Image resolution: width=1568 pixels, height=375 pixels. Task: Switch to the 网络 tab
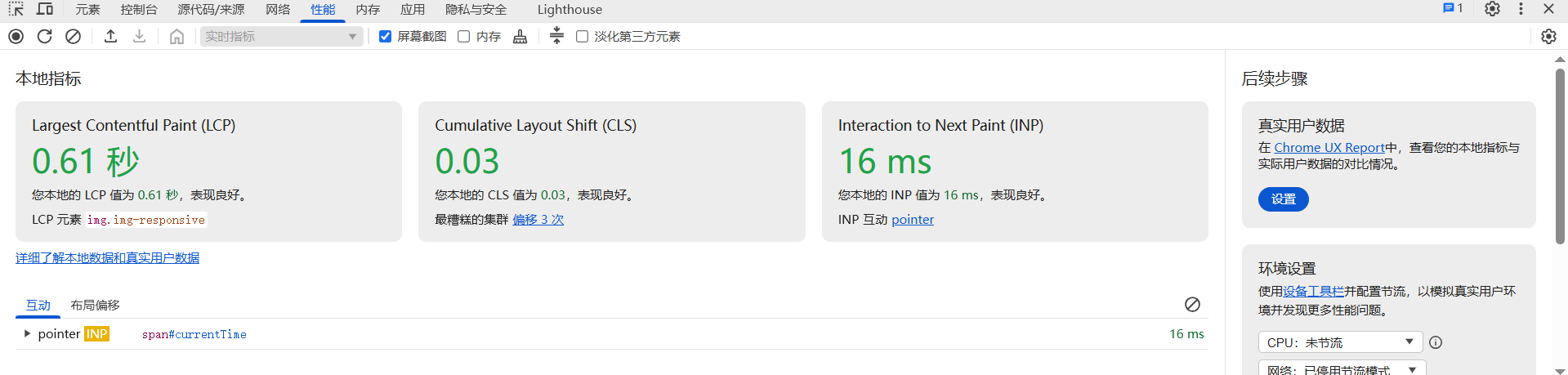click(x=278, y=10)
